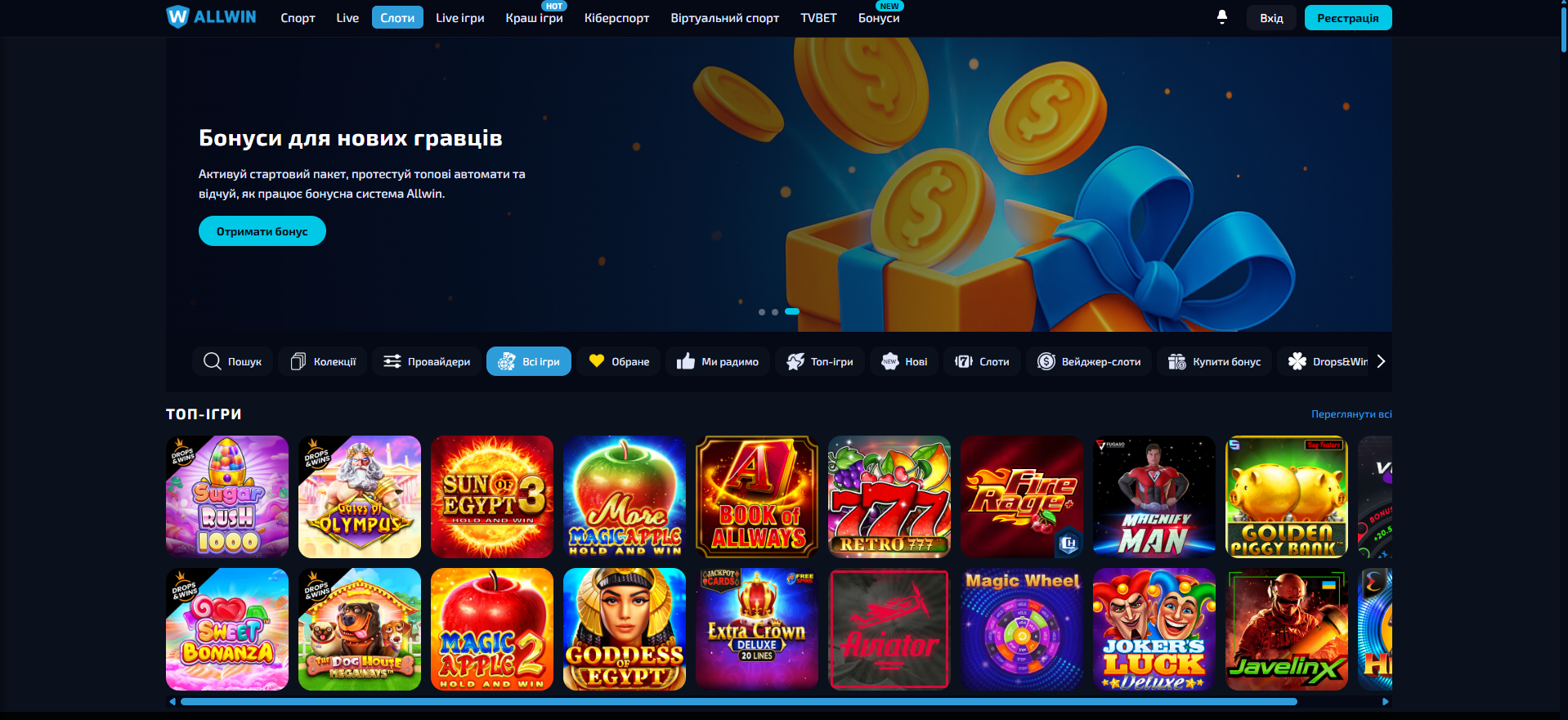Select Купити бонус filter
Screen dimensions: 1568x720
point(1215,361)
